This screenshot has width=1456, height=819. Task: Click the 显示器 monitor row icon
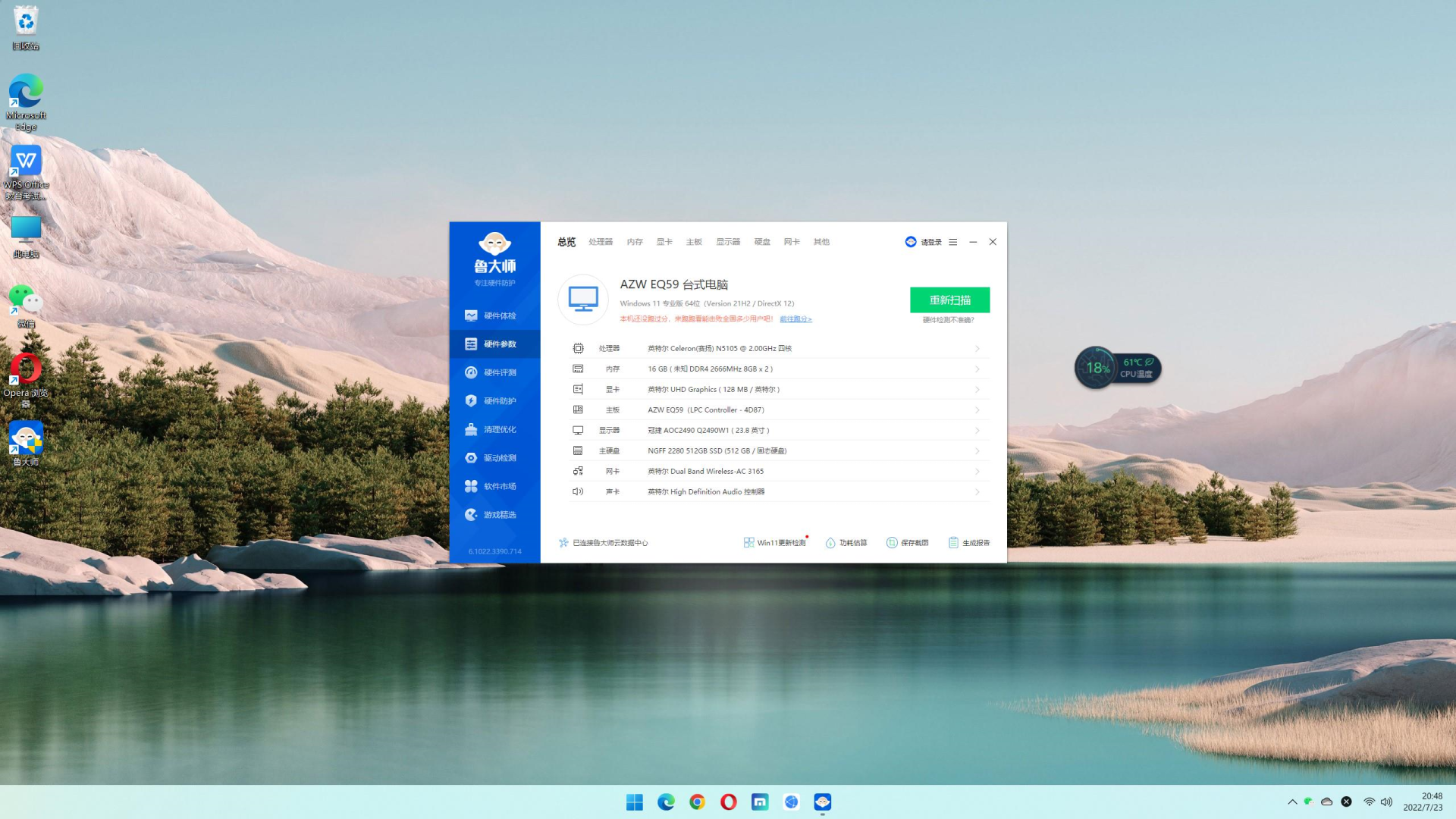pos(578,431)
